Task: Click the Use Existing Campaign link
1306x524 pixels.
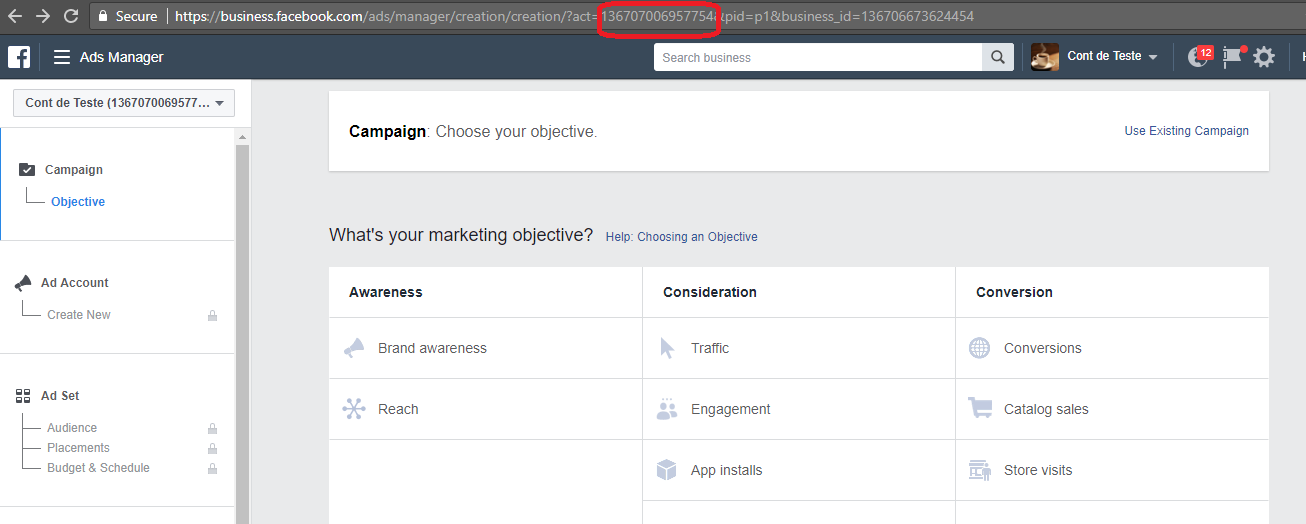Action: tap(1186, 131)
